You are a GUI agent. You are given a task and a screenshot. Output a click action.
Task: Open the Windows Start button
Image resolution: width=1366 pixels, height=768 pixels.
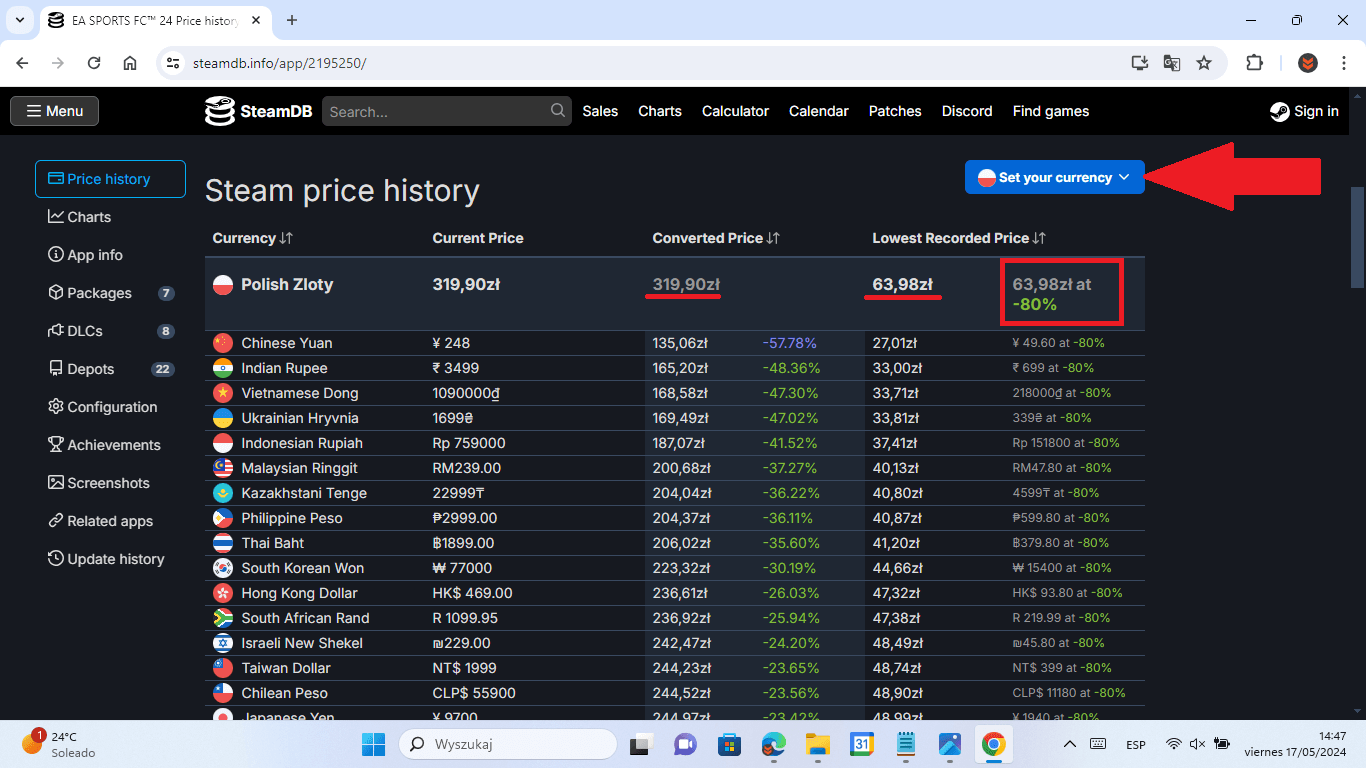pyautogui.click(x=373, y=744)
